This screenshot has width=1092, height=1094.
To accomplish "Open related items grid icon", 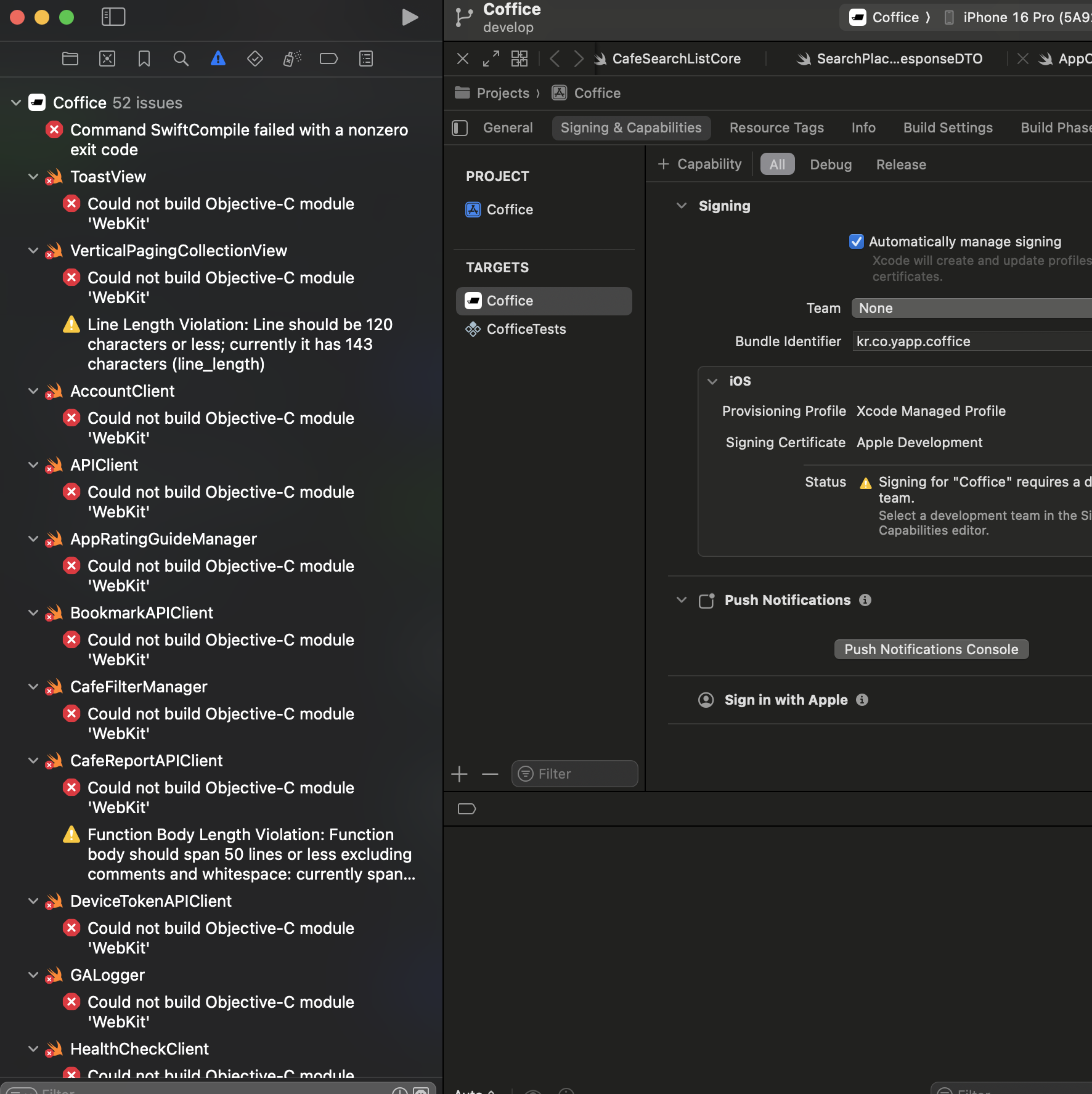I will tap(520, 59).
